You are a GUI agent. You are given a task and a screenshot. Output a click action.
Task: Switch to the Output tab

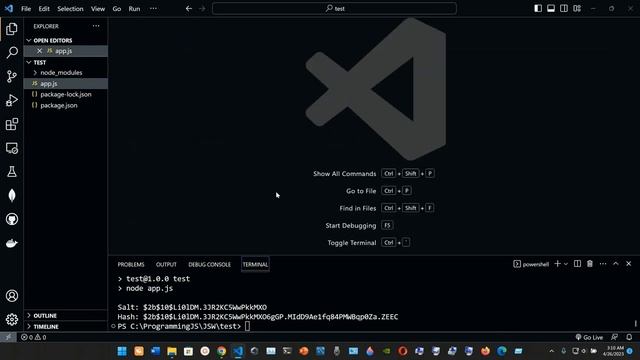coord(166,264)
